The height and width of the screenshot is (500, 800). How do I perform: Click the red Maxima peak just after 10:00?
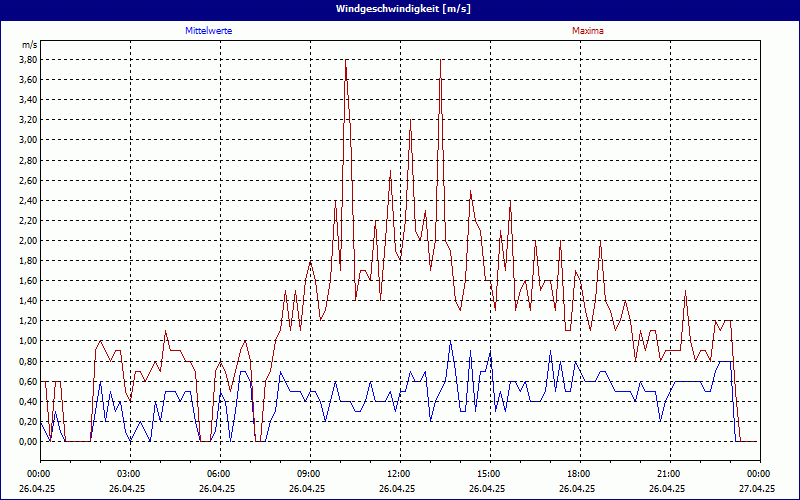coord(345,61)
